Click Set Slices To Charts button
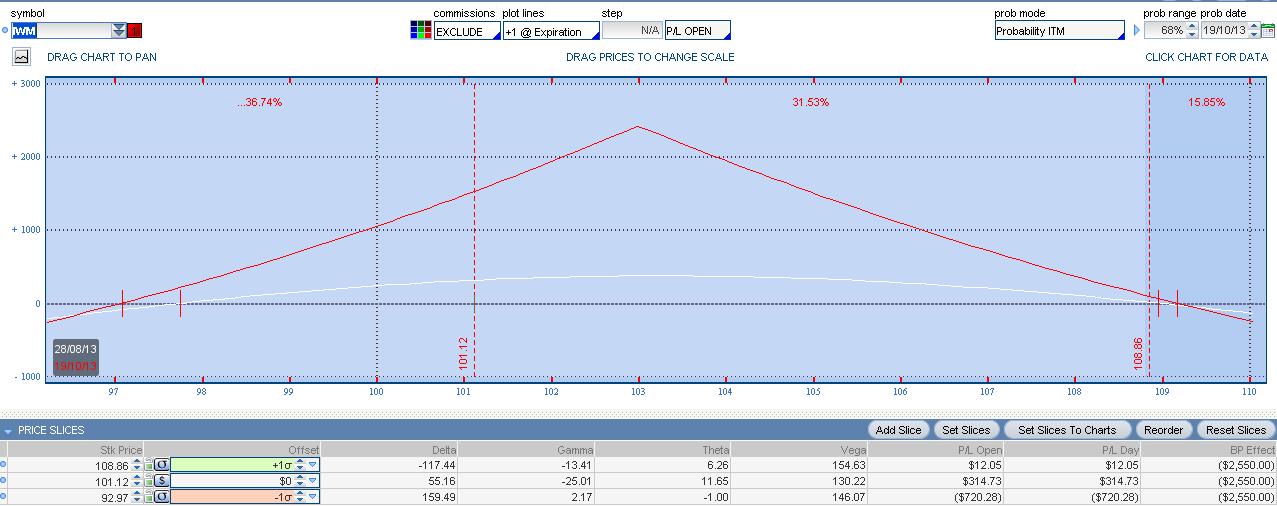The width and height of the screenshot is (1277, 506). (x=1066, y=430)
